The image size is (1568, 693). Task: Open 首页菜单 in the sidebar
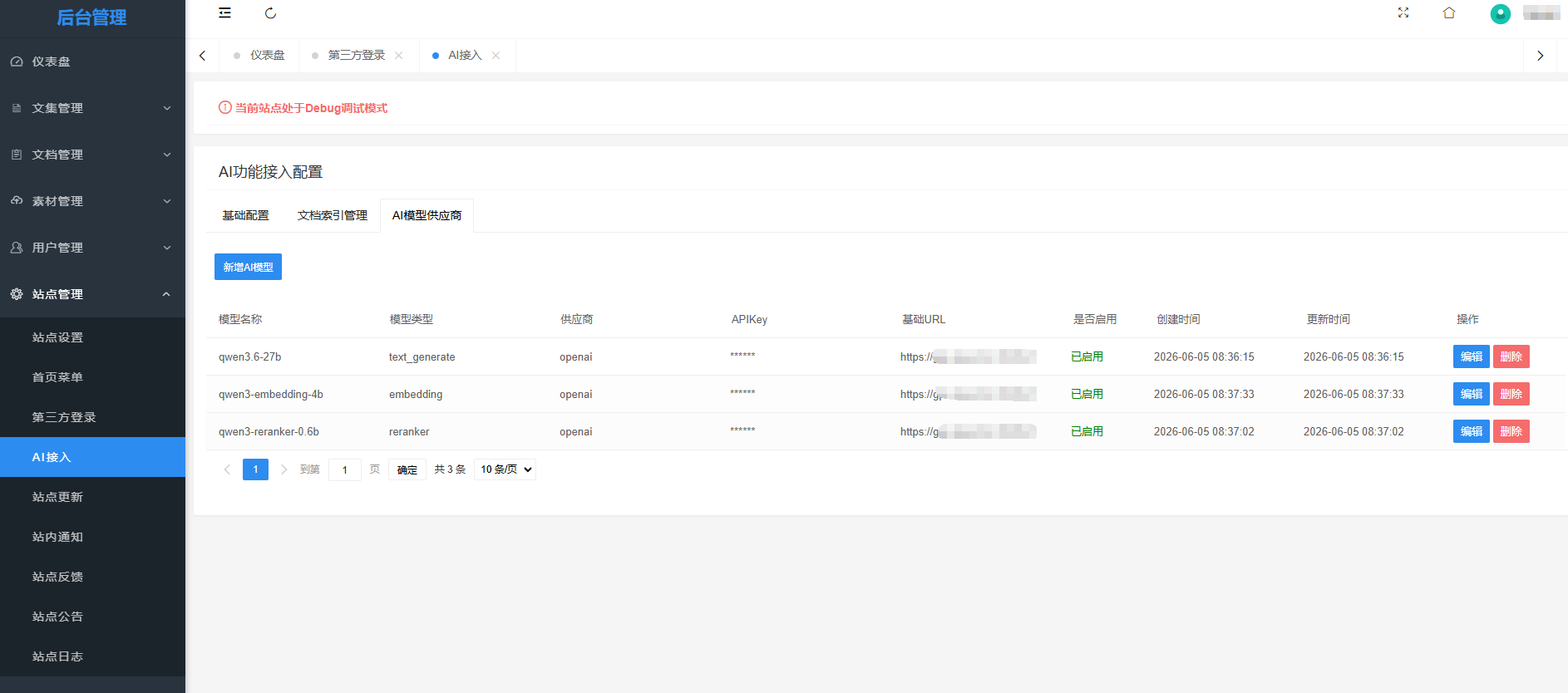[x=92, y=377]
